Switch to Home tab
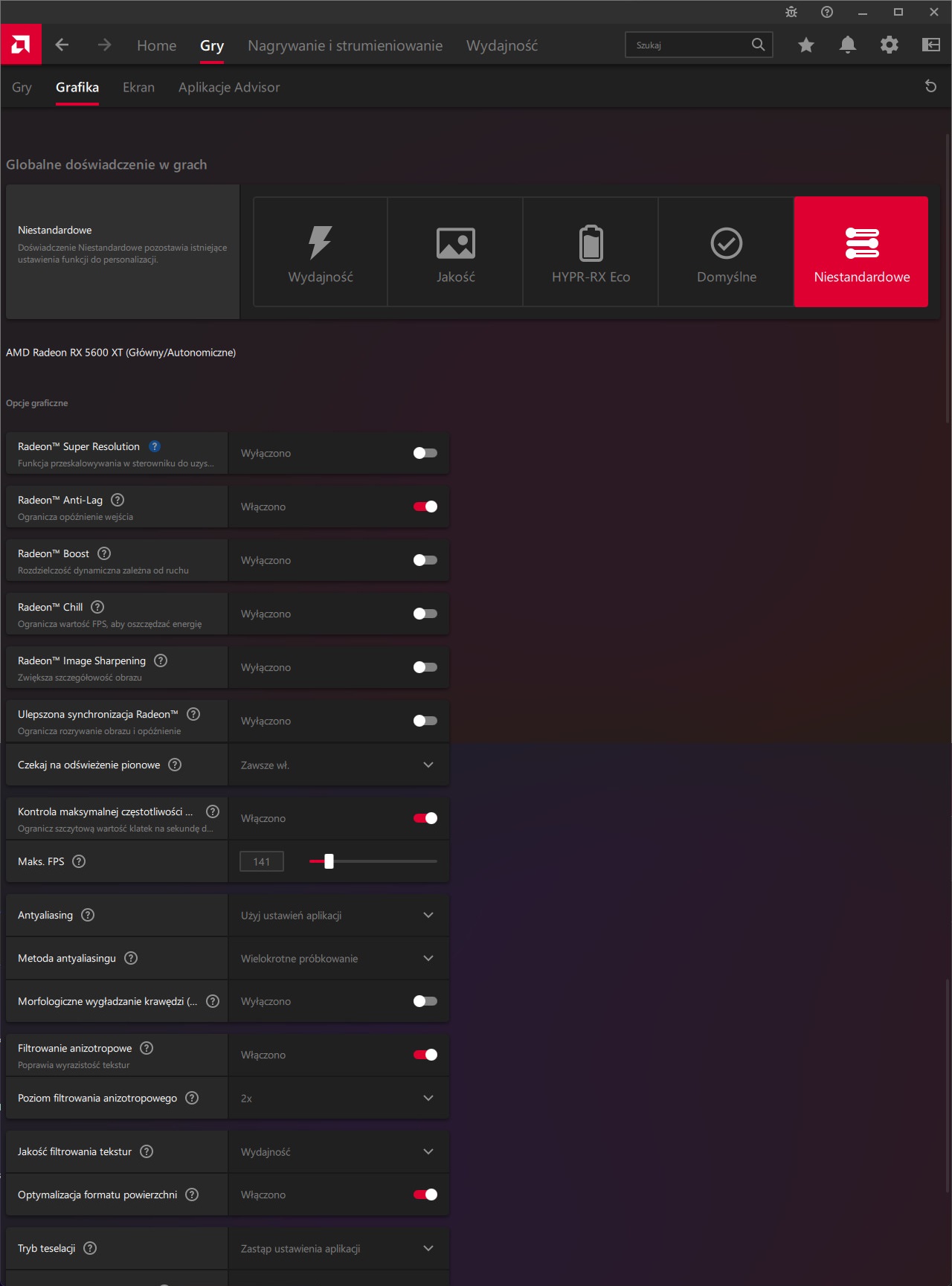 pos(157,45)
